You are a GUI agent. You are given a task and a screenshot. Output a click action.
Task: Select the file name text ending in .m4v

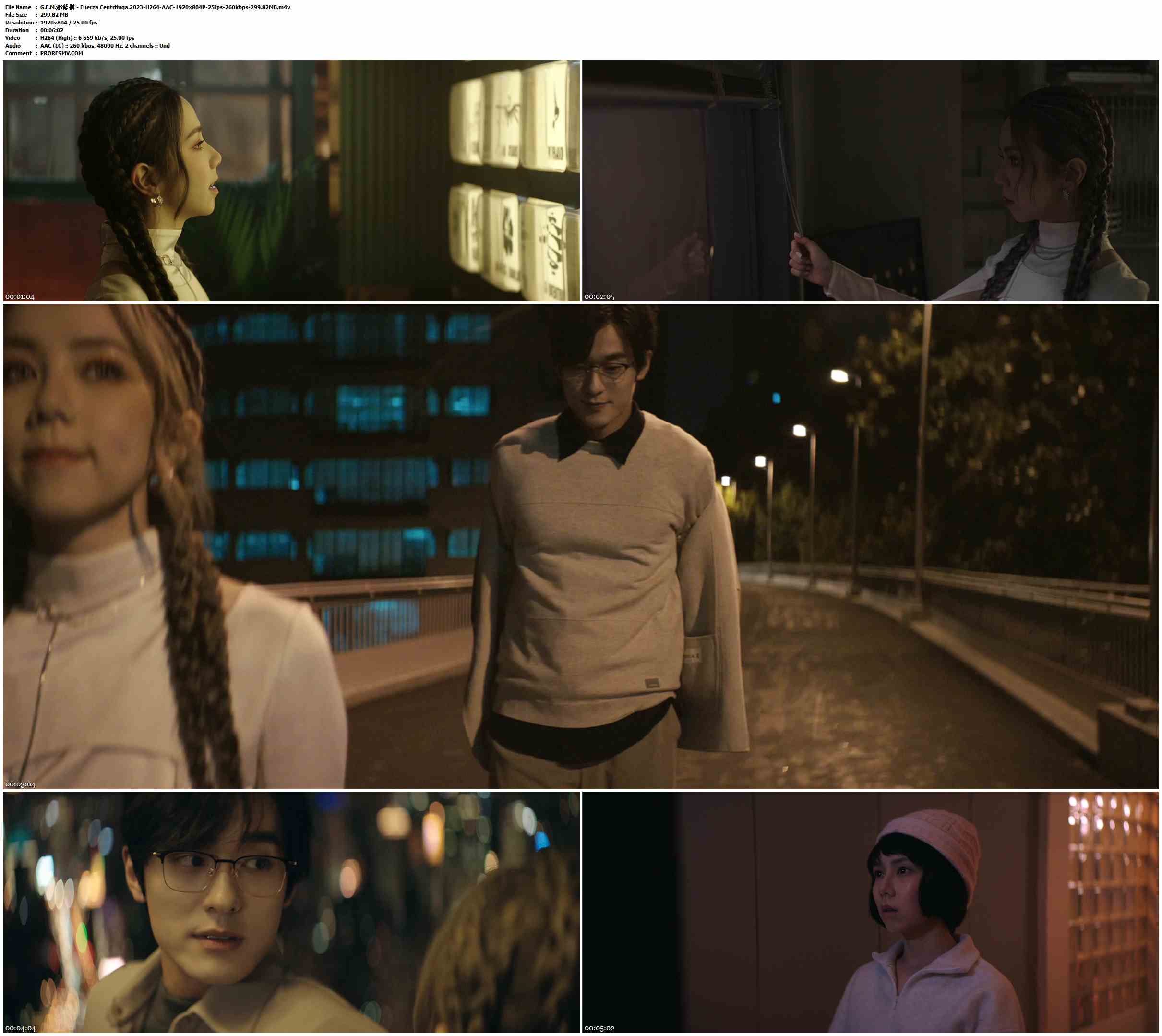click(165, 7)
